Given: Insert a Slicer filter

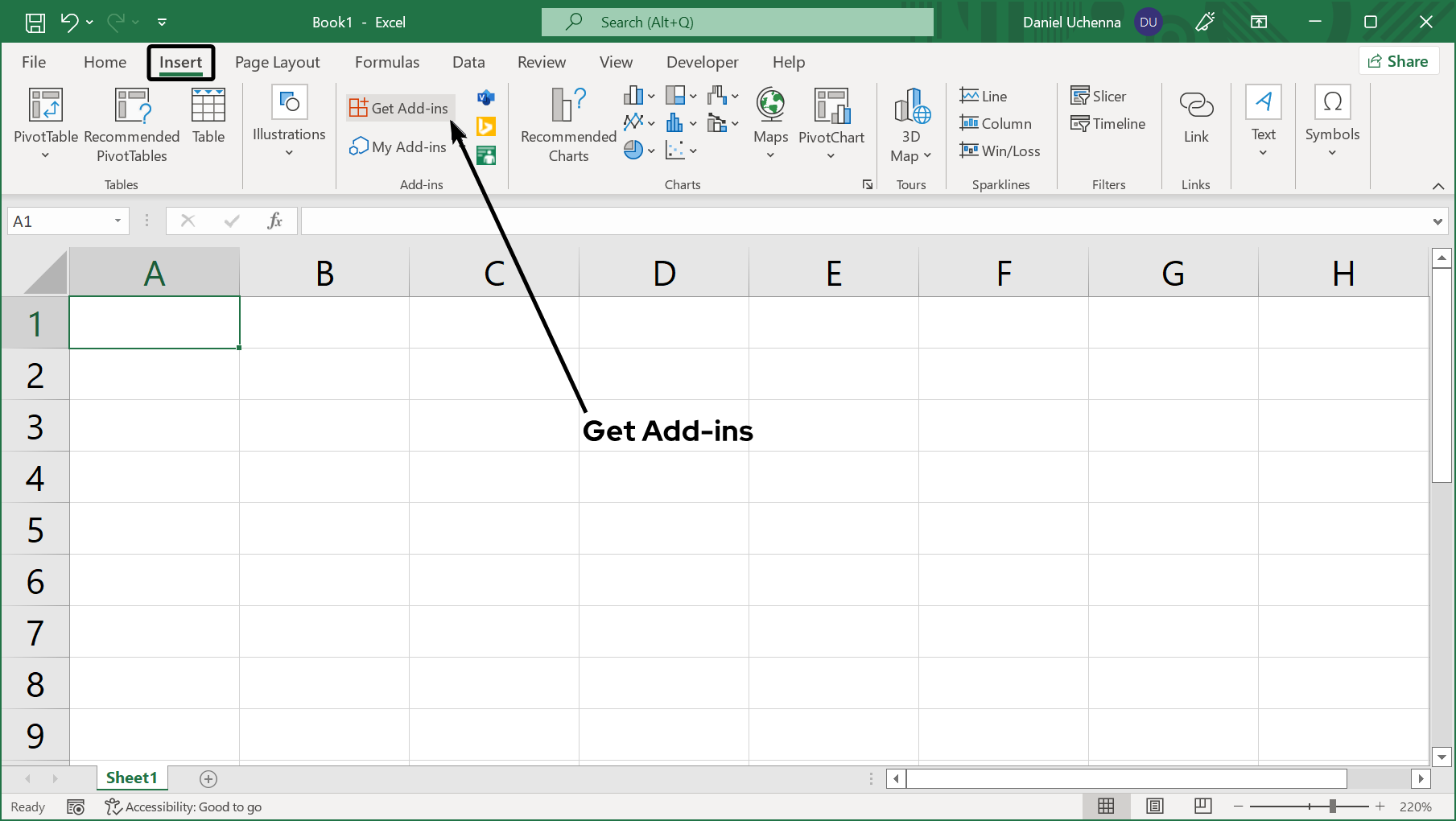Looking at the screenshot, I should point(1099,96).
